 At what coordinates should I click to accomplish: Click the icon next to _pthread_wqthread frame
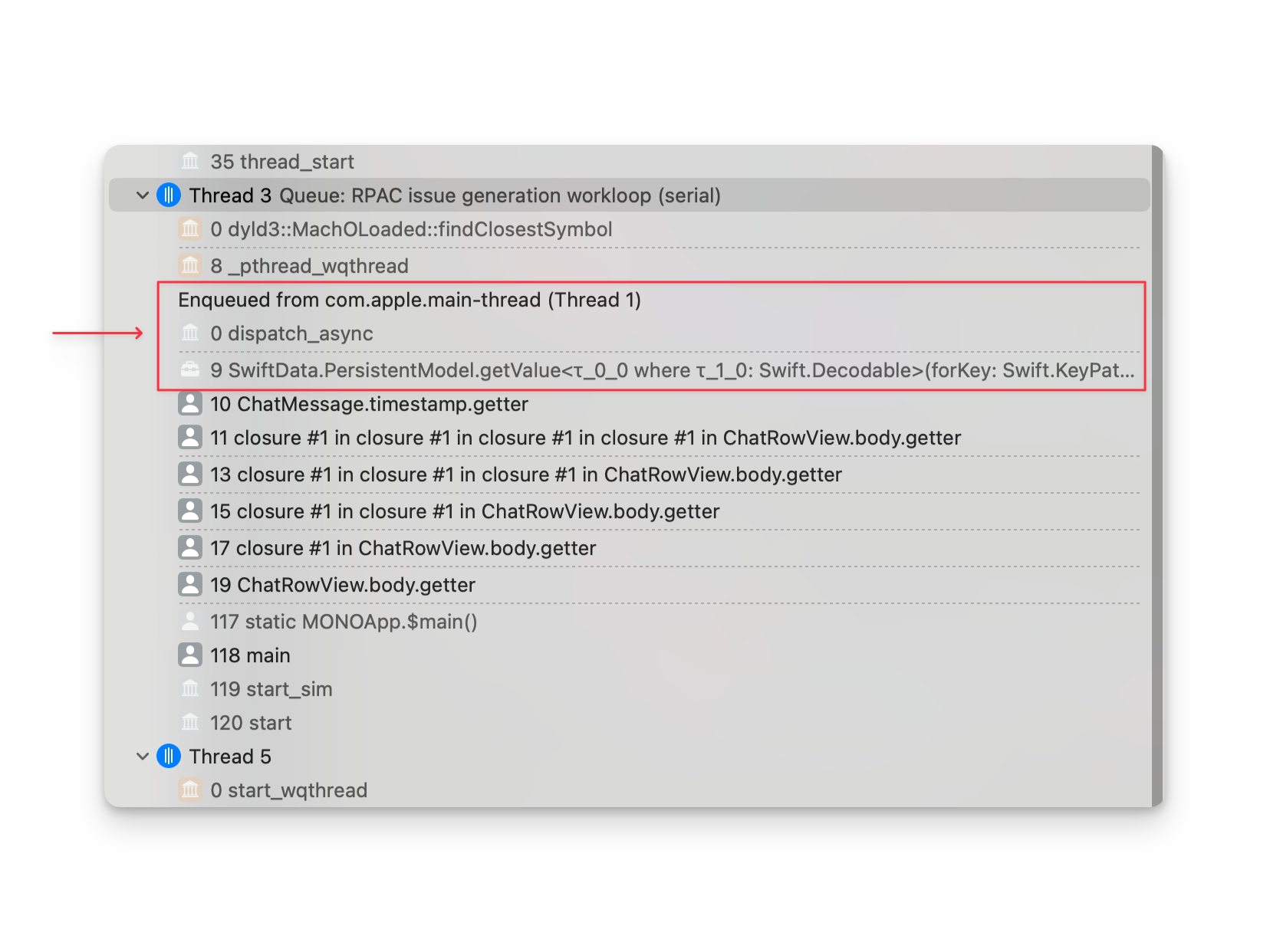pos(190,266)
